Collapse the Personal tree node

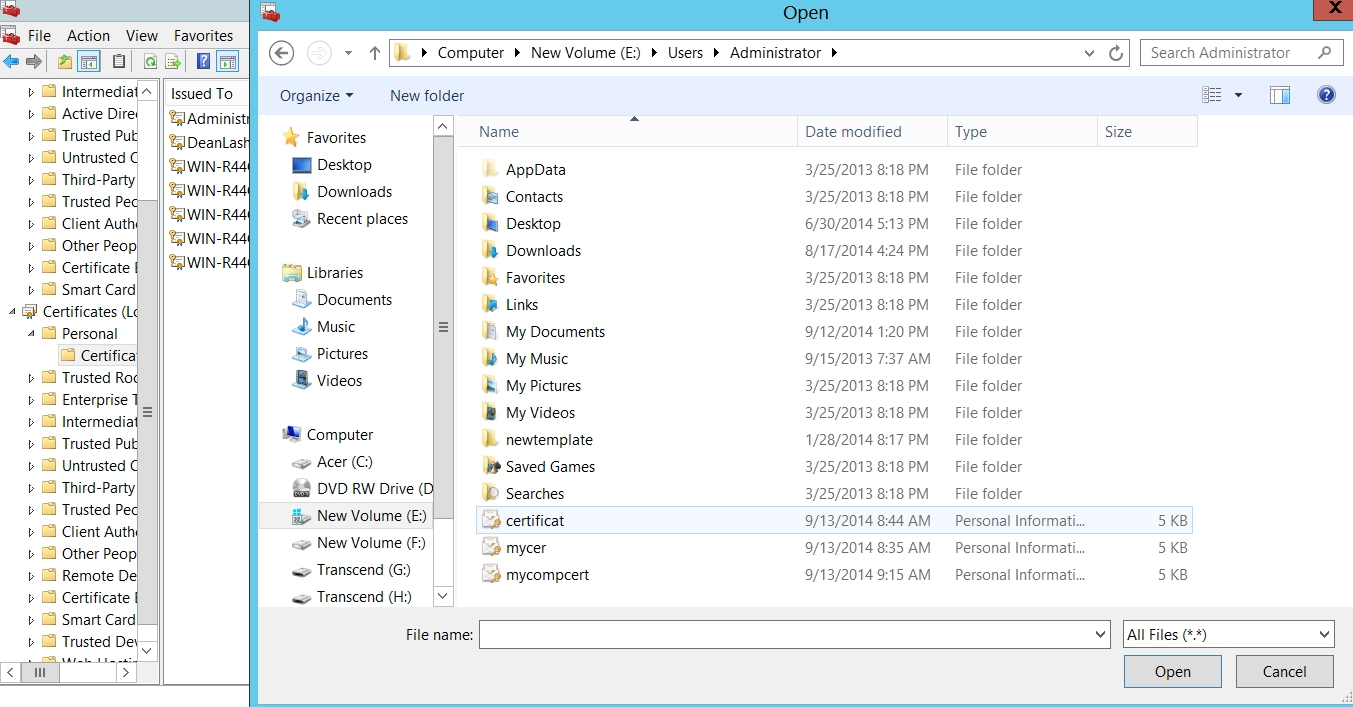click(31, 334)
